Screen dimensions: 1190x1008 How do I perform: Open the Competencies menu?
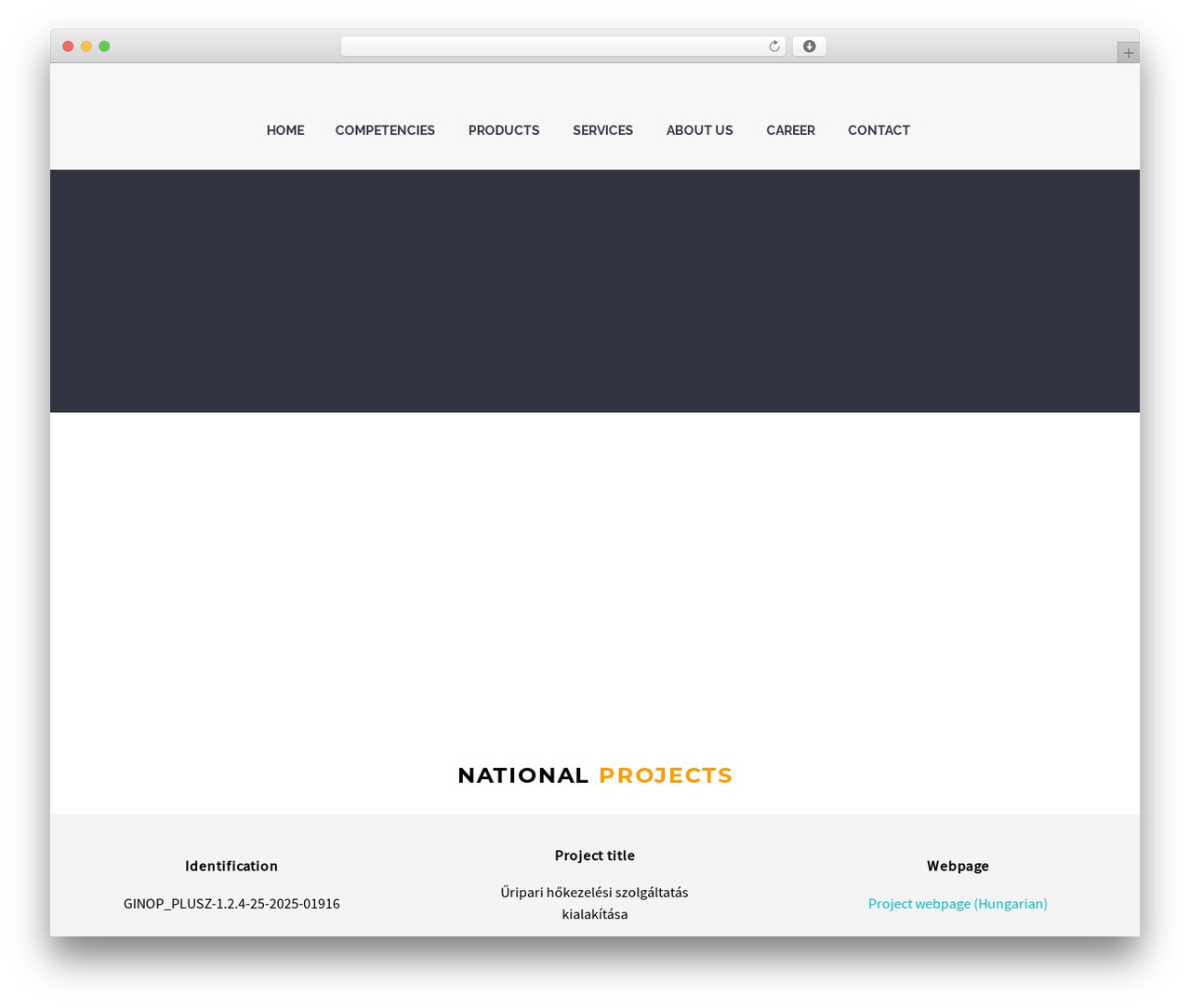[x=385, y=130]
